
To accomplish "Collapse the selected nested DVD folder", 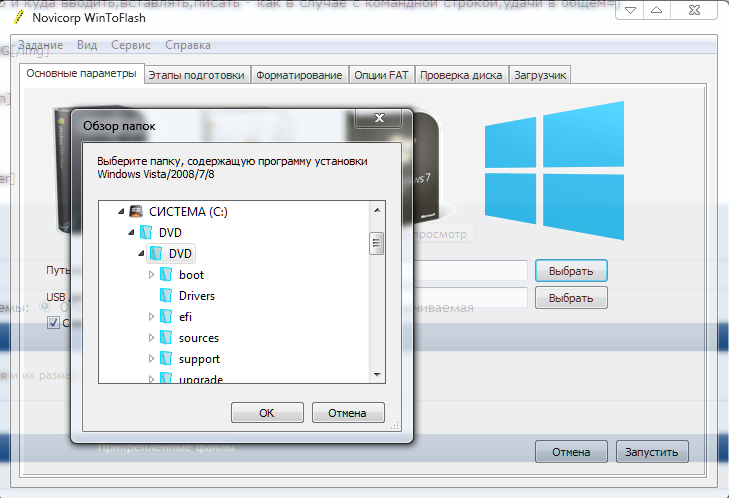I will point(141,253).
